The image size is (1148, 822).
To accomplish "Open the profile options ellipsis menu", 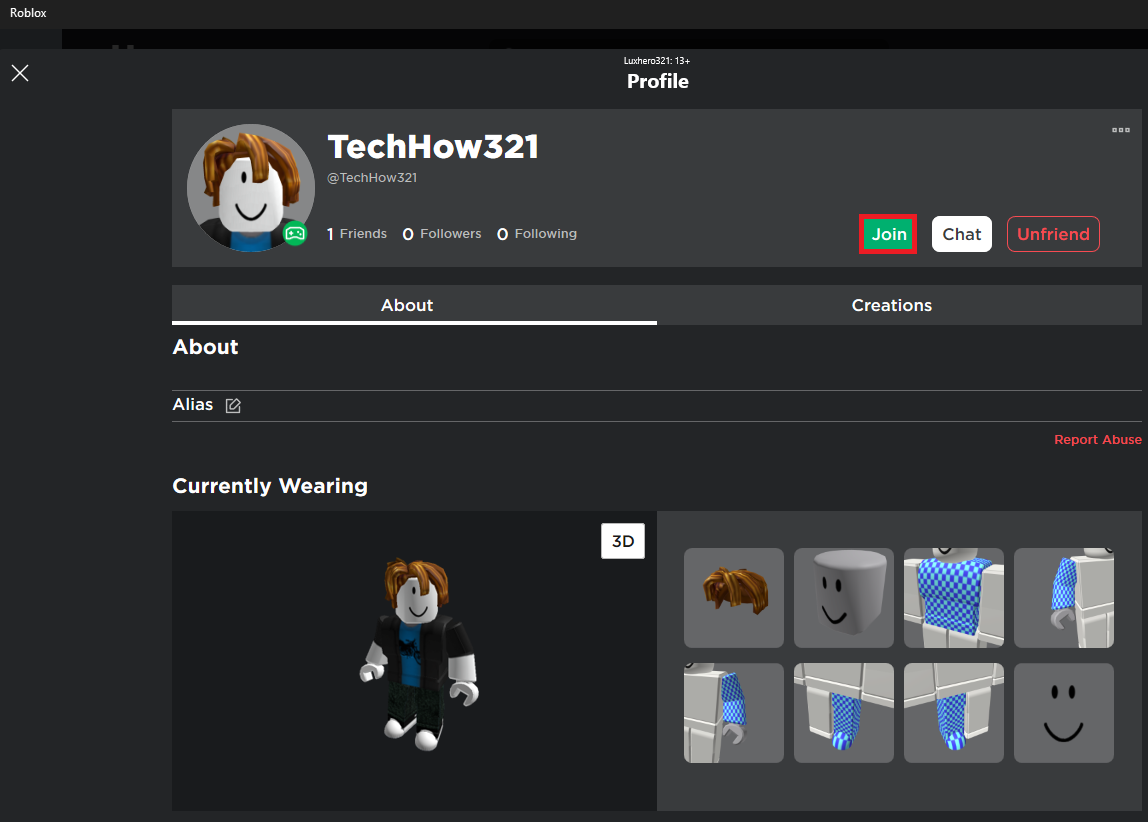I will [x=1120, y=129].
